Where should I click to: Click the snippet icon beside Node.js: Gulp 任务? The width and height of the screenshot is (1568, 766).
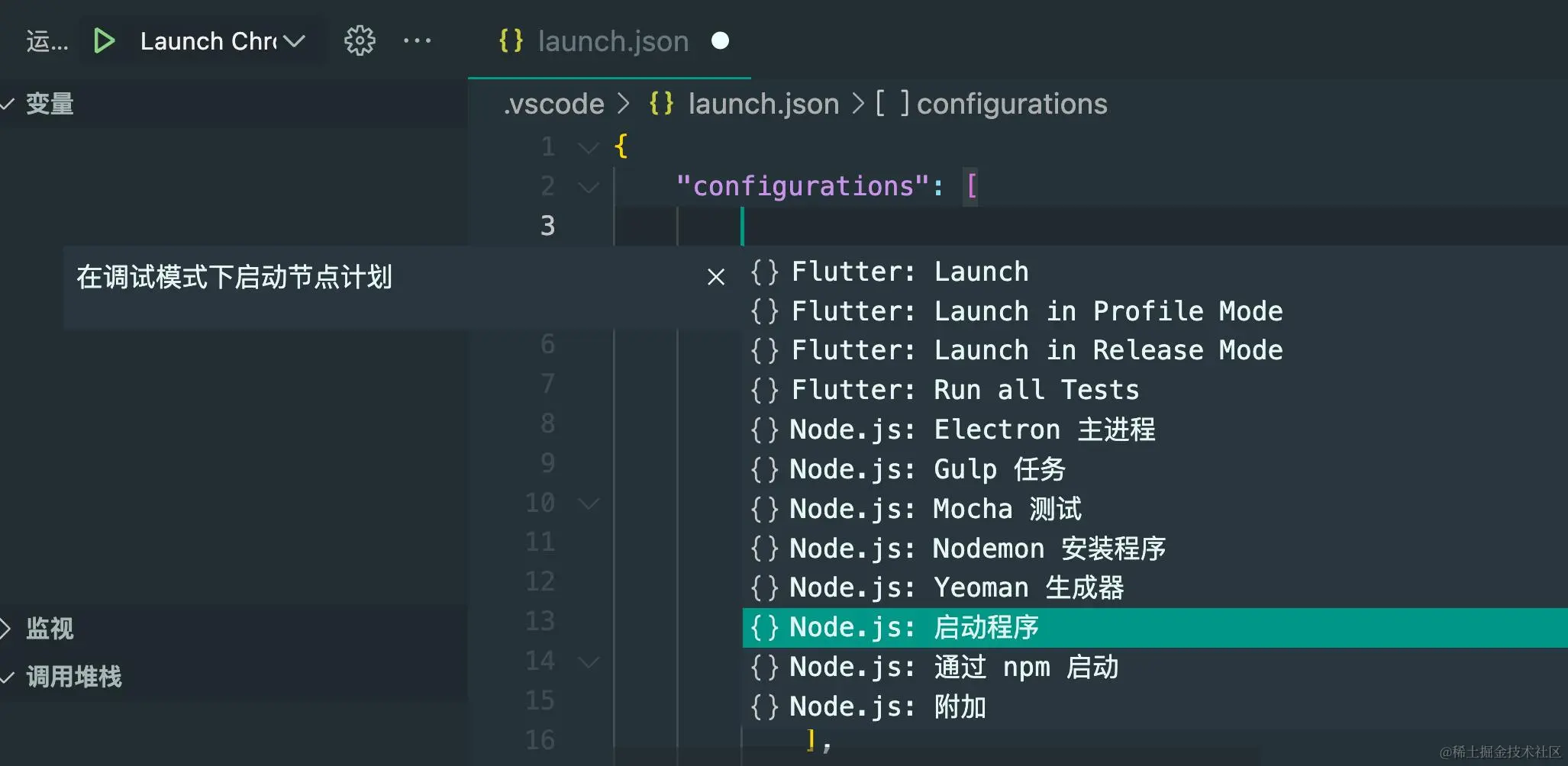(764, 470)
